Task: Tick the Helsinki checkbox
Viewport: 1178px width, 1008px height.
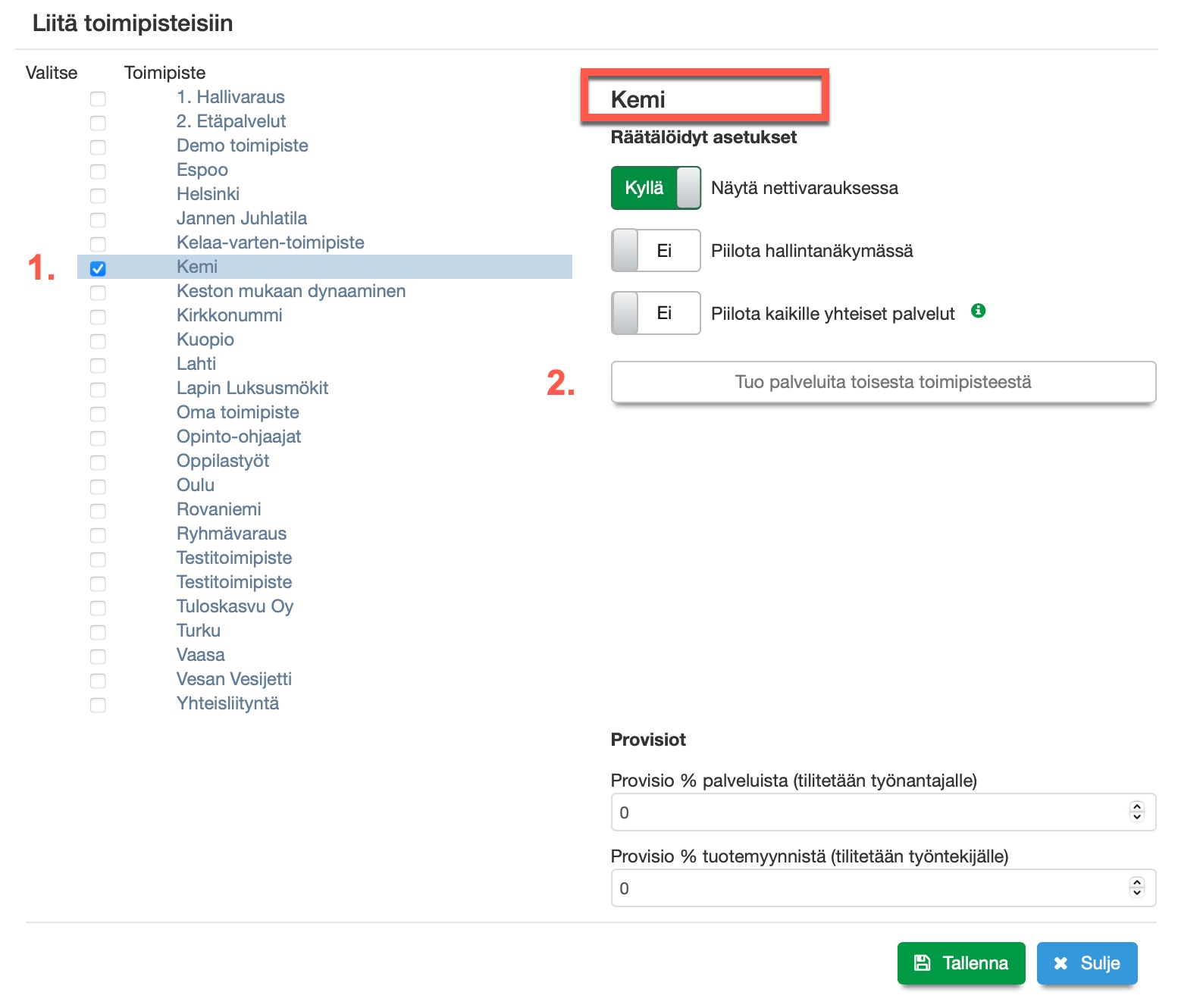Action: (98, 196)
